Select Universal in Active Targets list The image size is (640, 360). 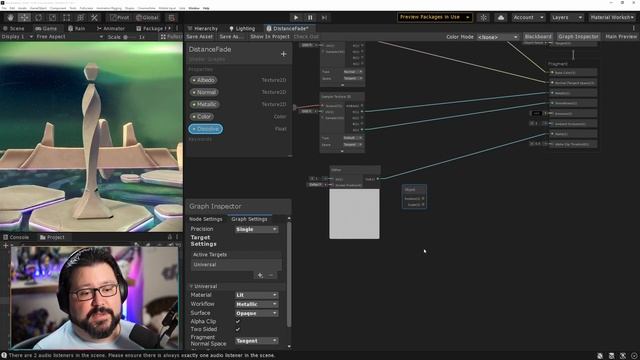pos(236,265)
